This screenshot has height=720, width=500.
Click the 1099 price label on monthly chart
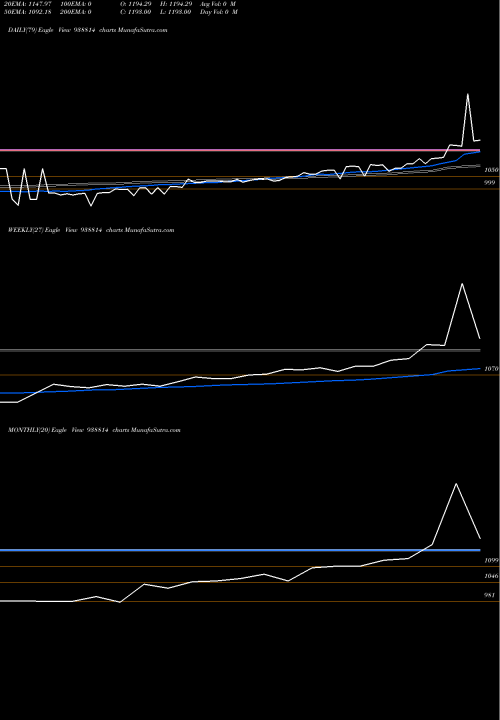click(x=492, y=560)
